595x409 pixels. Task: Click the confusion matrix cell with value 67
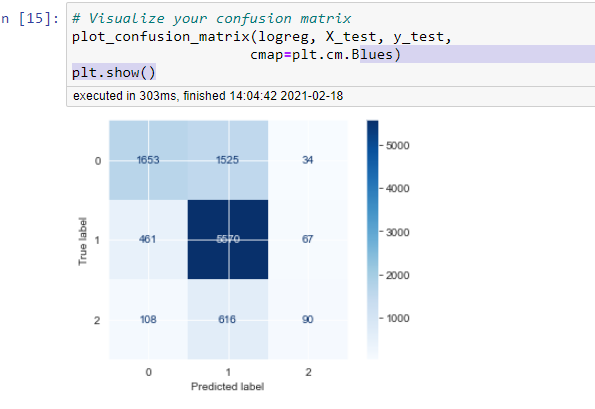308,239
